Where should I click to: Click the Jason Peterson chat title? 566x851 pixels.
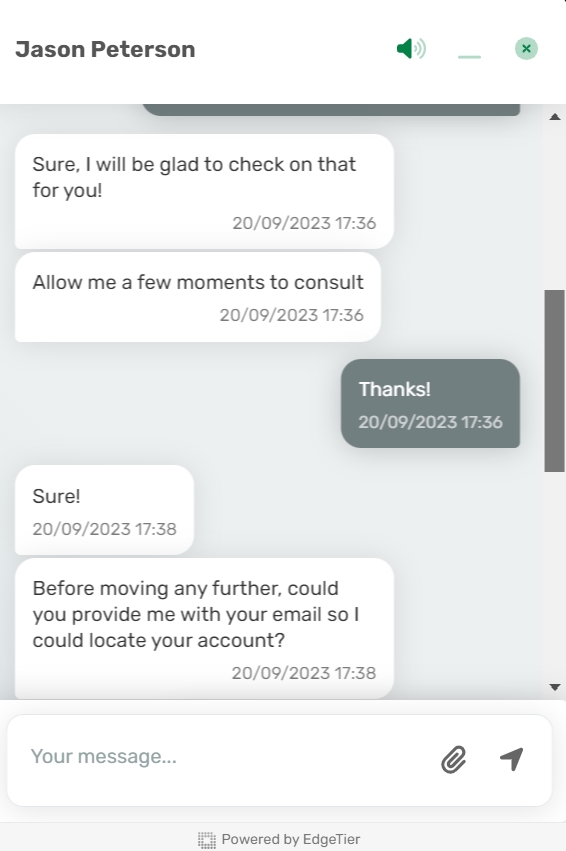[105, 49]
